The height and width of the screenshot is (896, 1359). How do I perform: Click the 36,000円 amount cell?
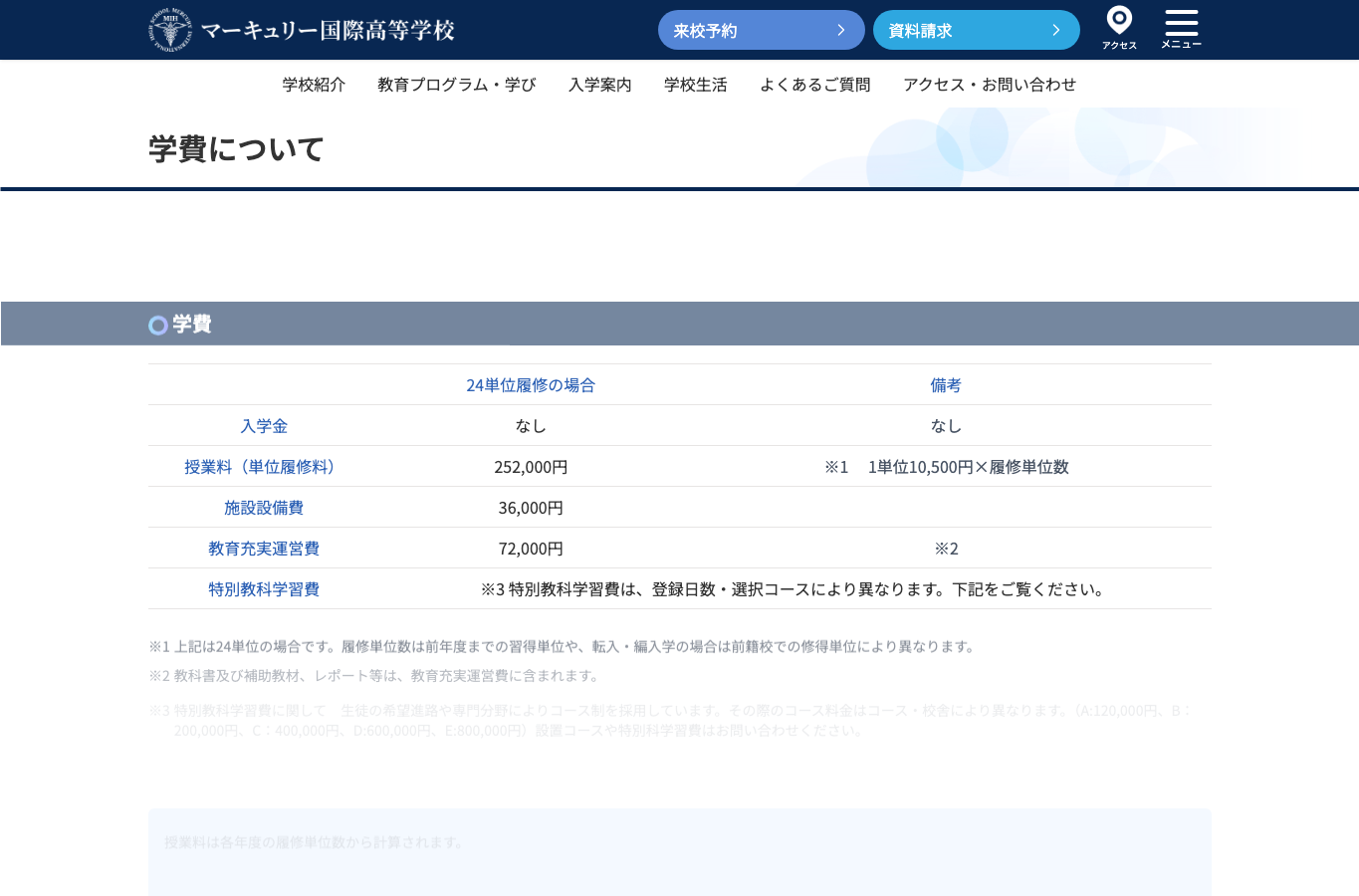point(531,508)
